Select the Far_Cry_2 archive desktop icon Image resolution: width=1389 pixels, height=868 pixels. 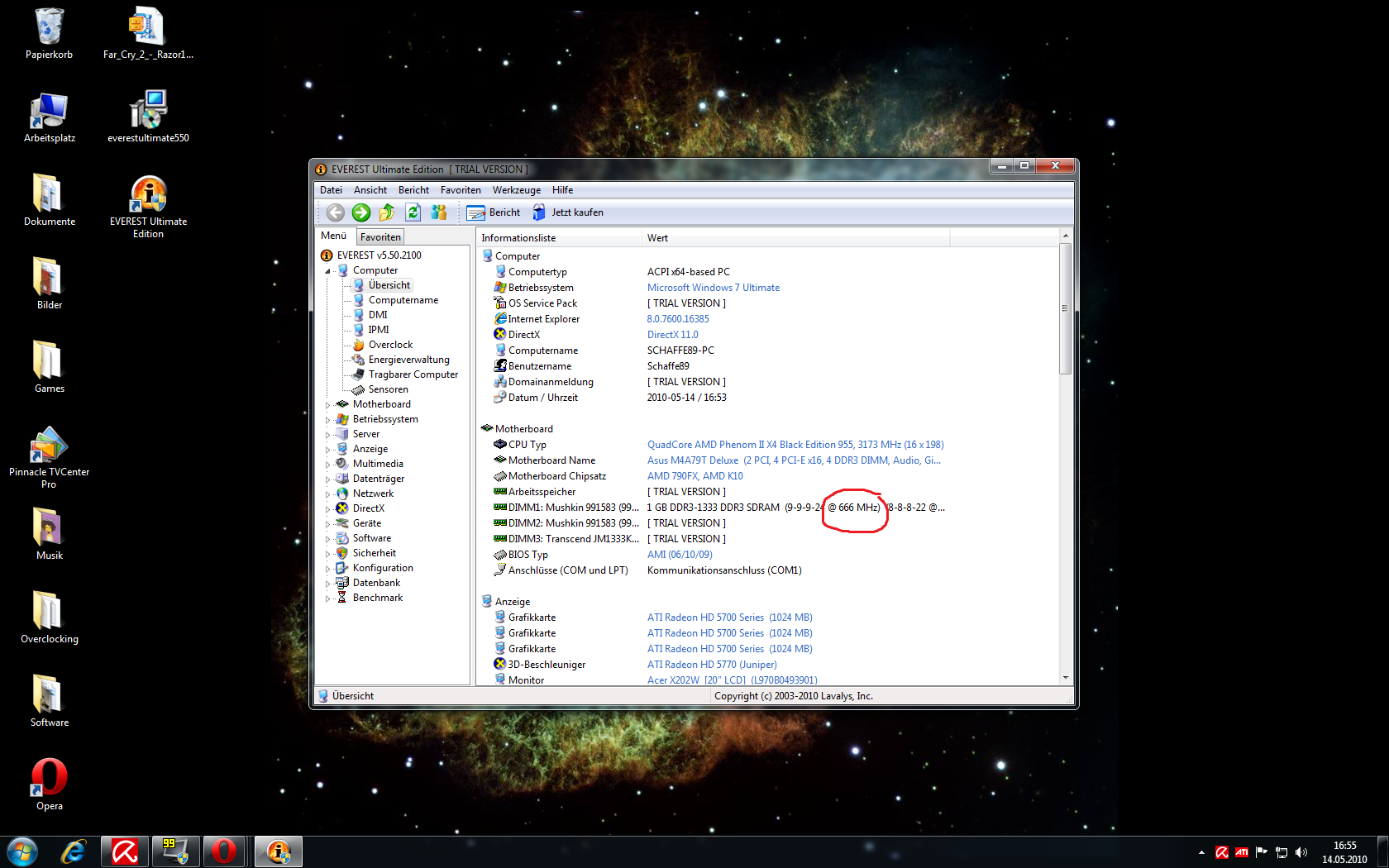[148, 34]
